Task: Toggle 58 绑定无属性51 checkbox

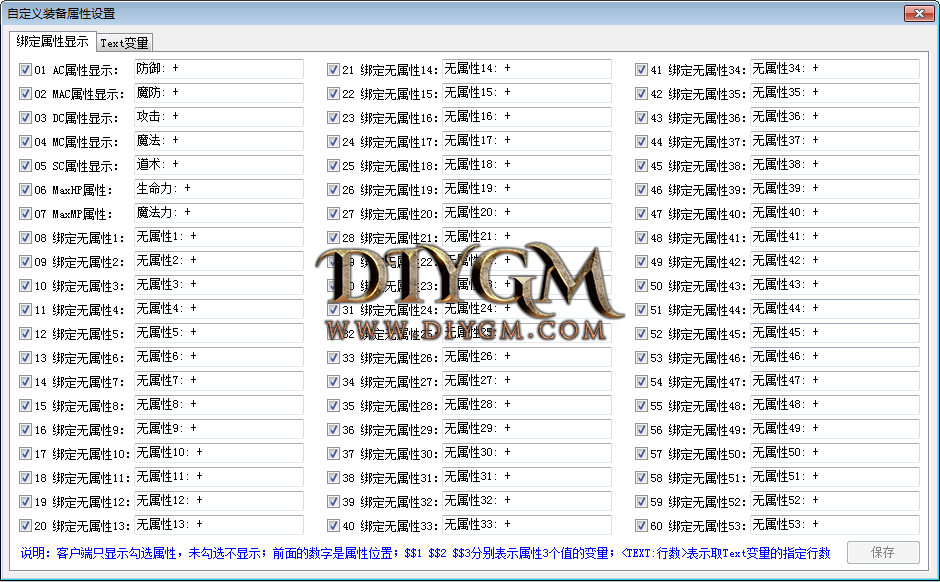Action: click(641, 478)
